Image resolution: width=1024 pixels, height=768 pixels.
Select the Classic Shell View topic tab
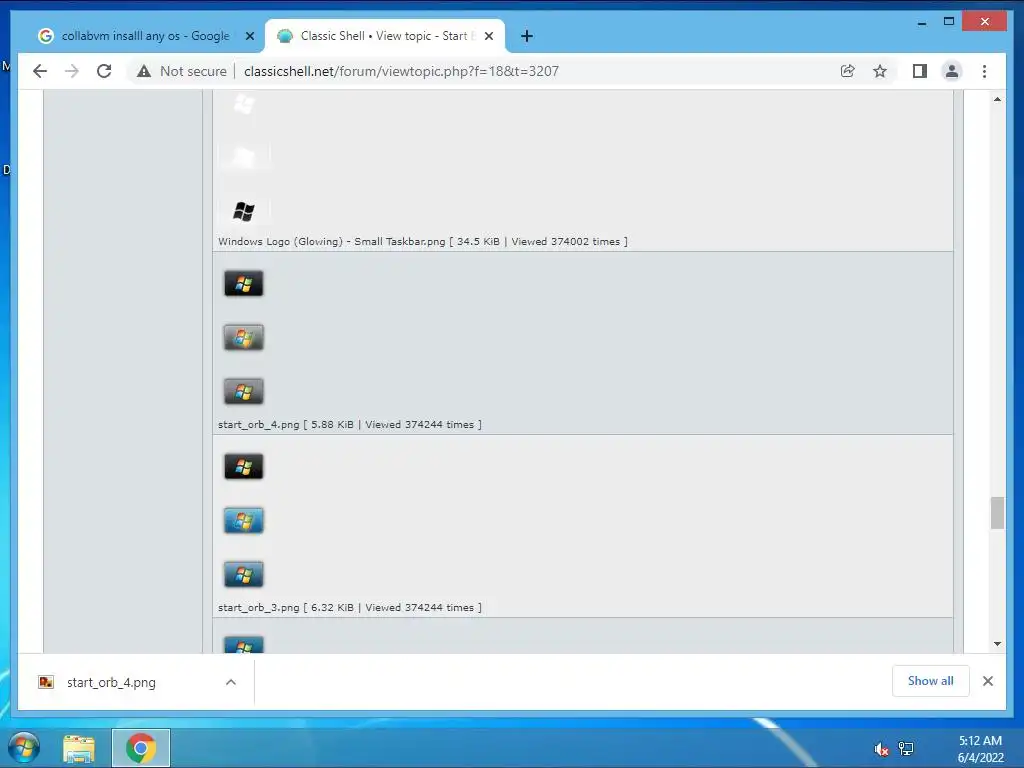384,36
